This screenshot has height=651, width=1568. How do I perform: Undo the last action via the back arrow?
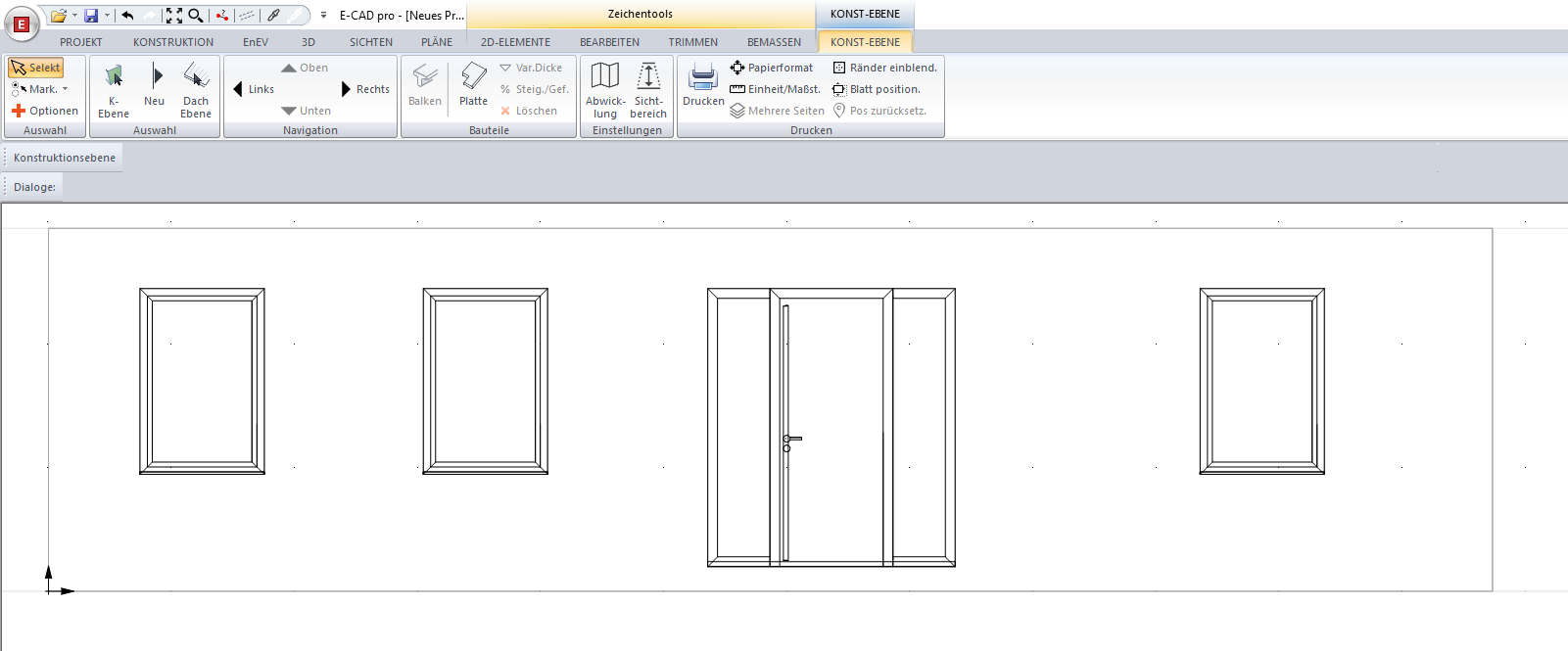pyautogui.click(x=127, y=16)
